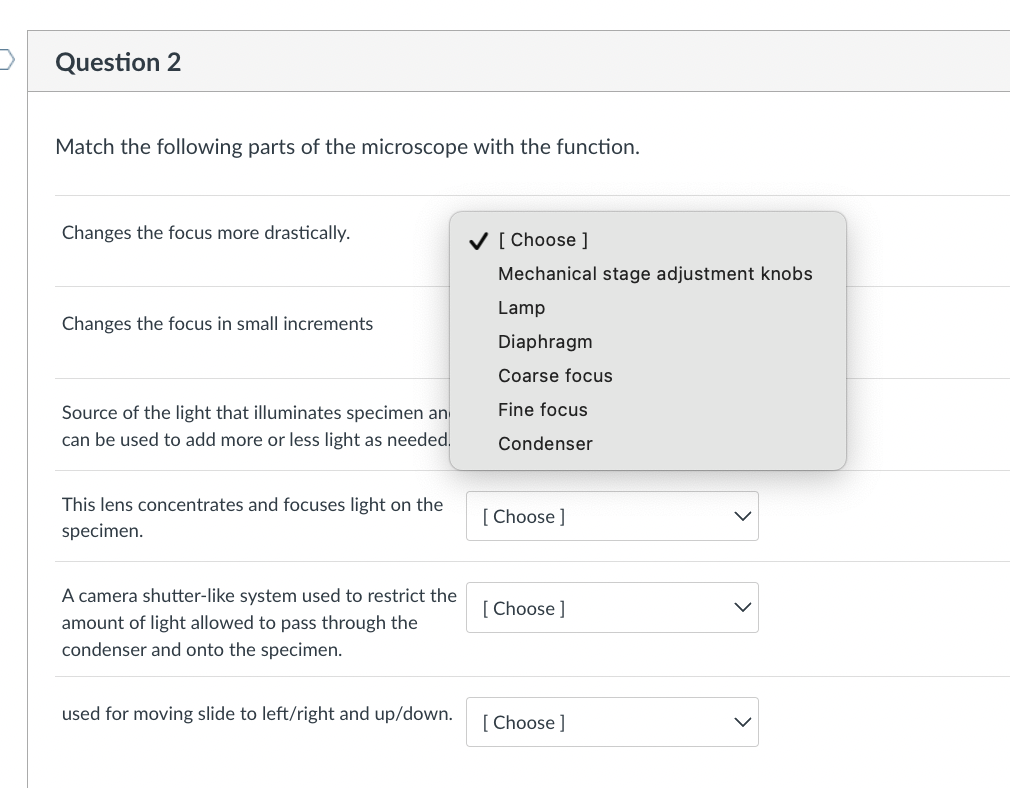Open the dropdown for the camera shutter-like system question
This screenshot has width=1010, height=788.
tap(612, 607)
